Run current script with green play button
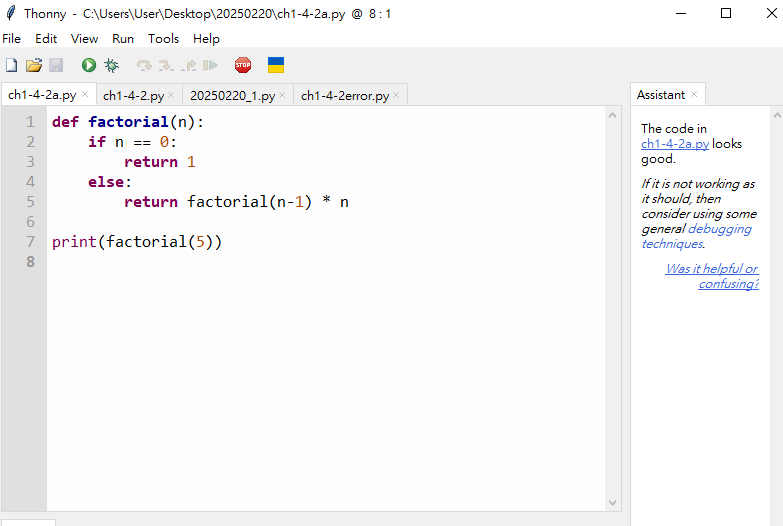The width and height of the screenshot is (783, 526). point(89,65)
